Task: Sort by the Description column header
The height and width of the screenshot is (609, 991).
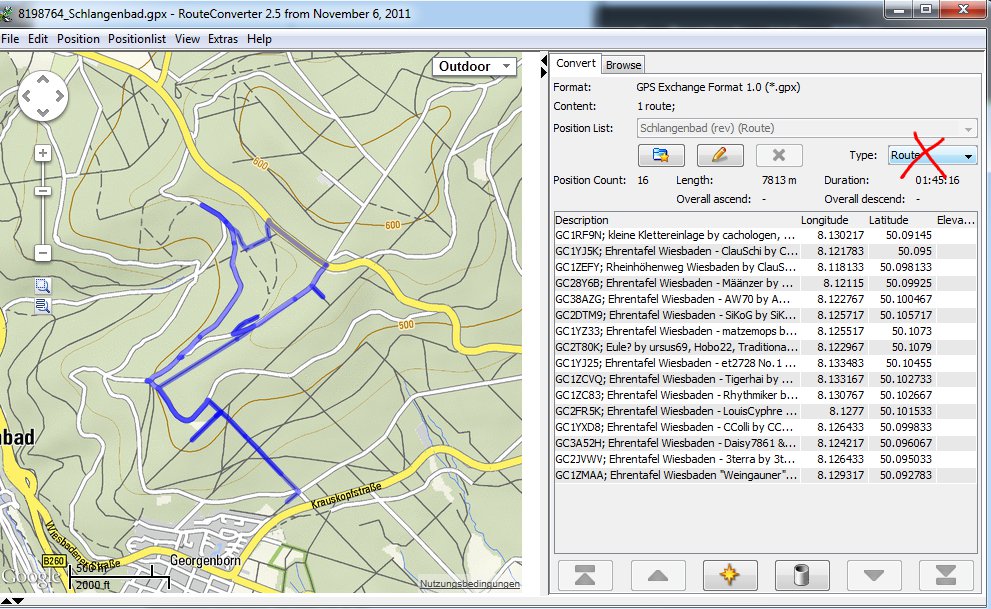Action: tap(676, 220)
